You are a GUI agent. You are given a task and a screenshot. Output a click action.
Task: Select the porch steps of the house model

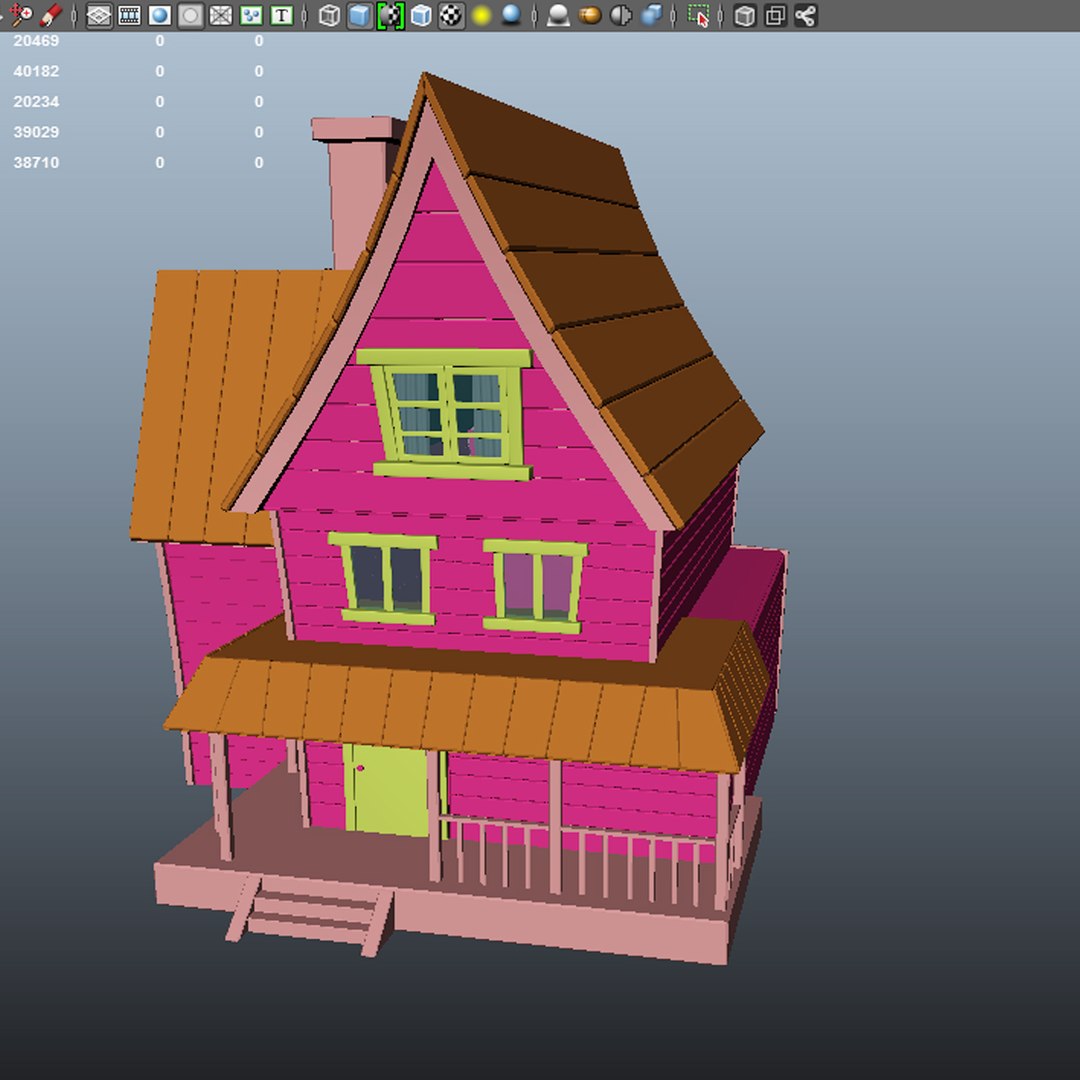click(x=310, y=915)
